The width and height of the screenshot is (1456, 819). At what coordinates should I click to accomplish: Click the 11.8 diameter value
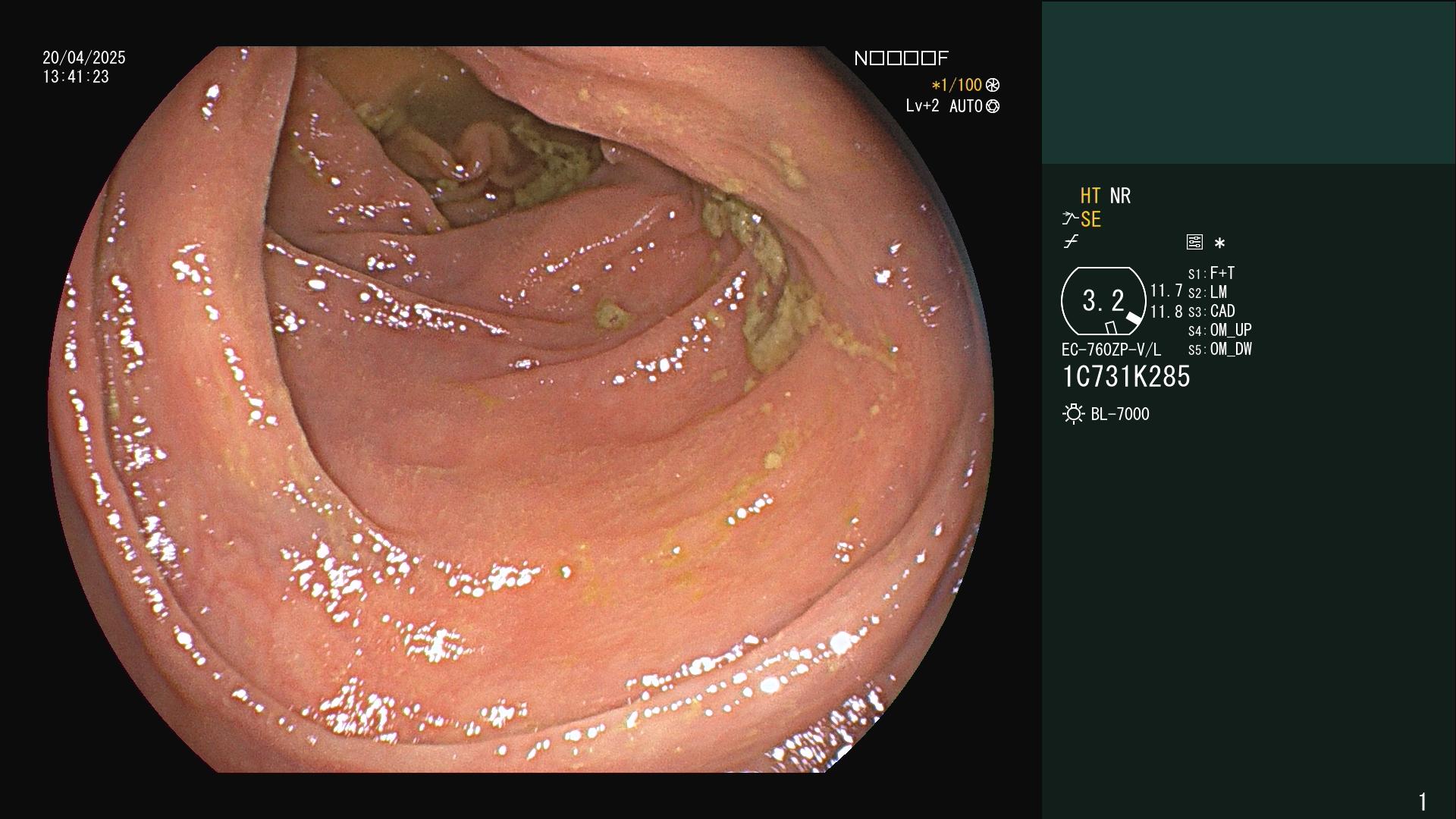tap(1166, 312)
